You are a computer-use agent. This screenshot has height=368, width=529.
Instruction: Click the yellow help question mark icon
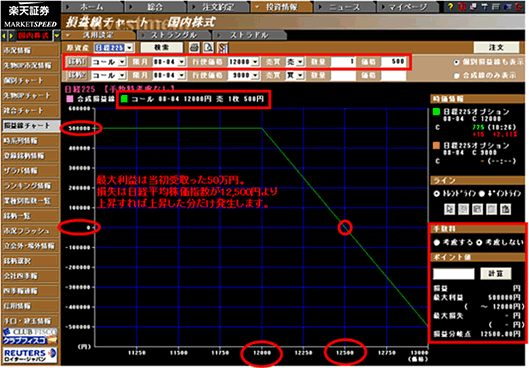pyautogui.click(x=450, y=6)
